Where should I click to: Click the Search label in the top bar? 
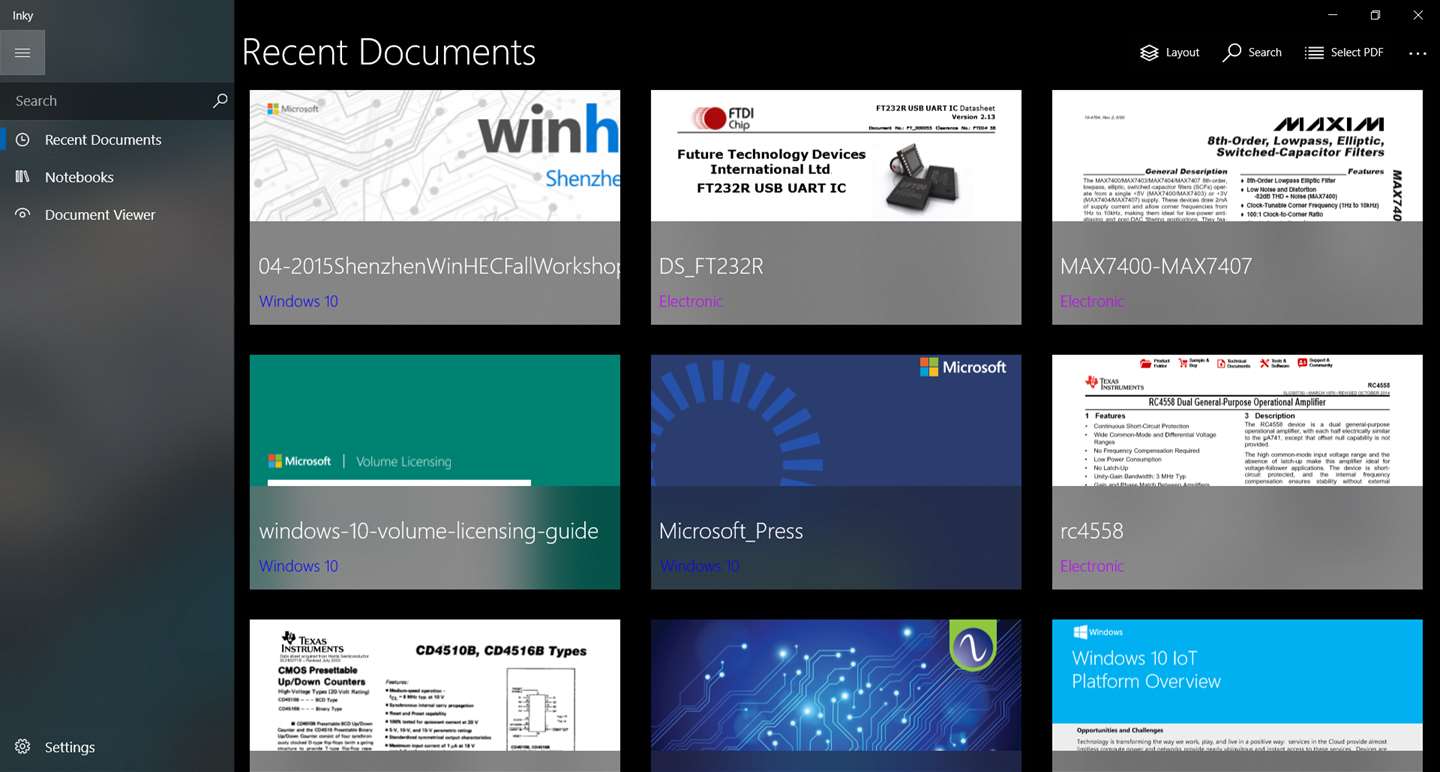[1265, 53]
